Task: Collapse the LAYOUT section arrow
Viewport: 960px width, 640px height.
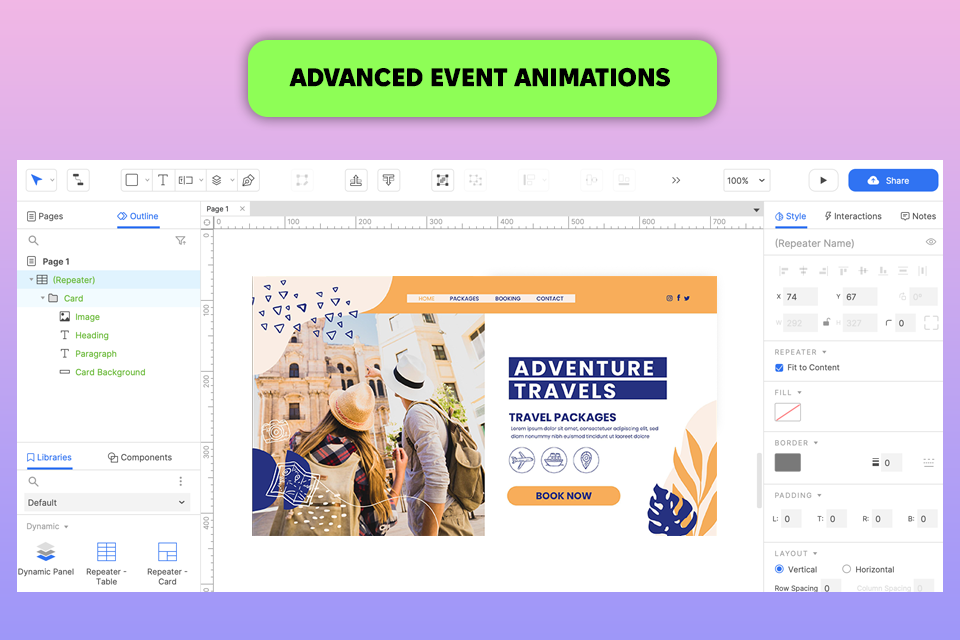Action: (x=815, y=554)
